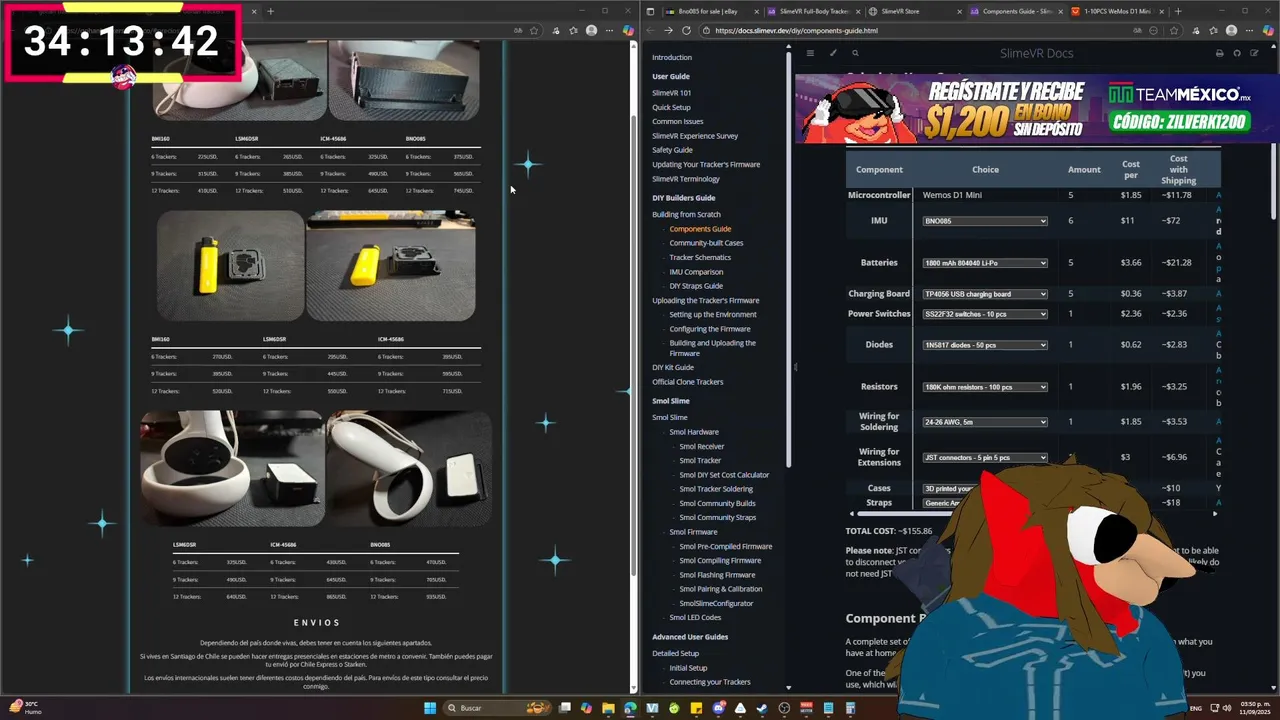
Task: Click the yellow lighter tracker photo
Action: 231,265
